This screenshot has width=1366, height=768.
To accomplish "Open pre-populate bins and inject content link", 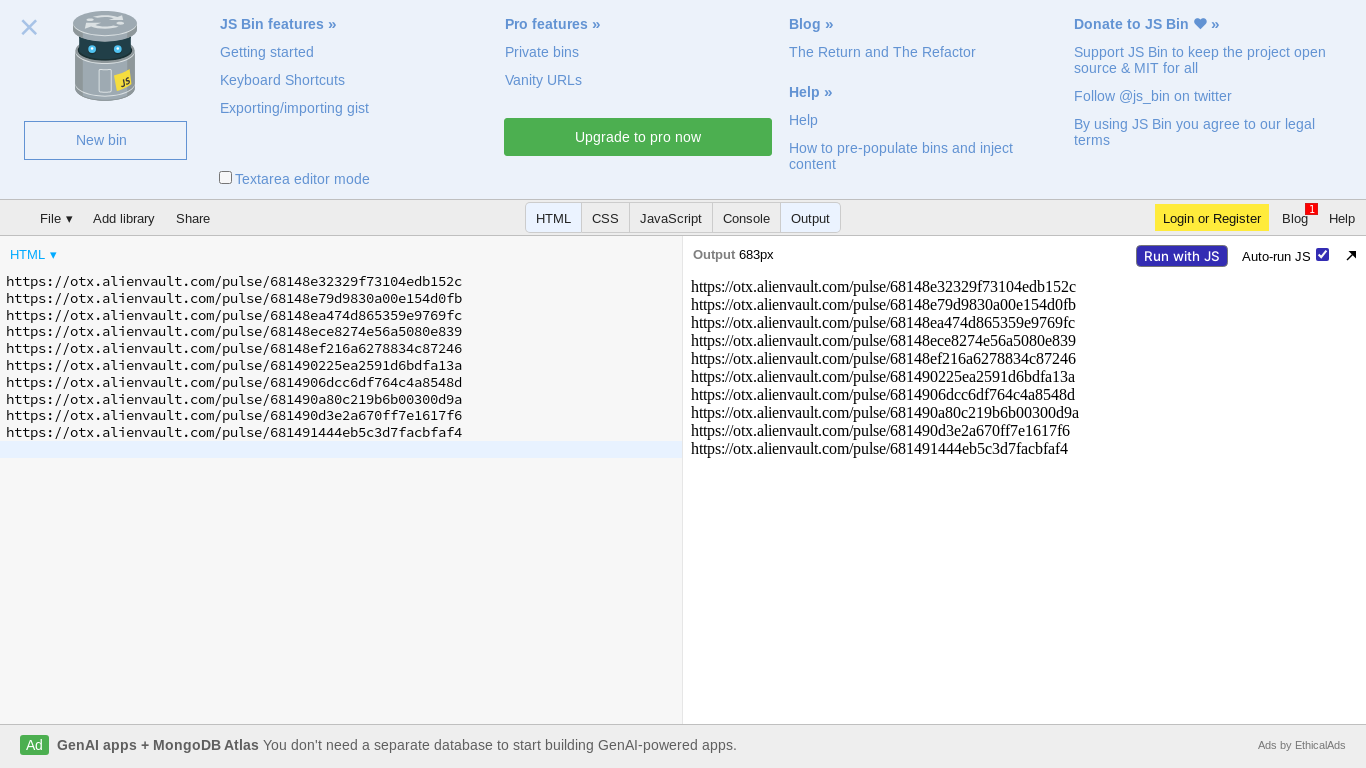I will click(x=901, y=156).
